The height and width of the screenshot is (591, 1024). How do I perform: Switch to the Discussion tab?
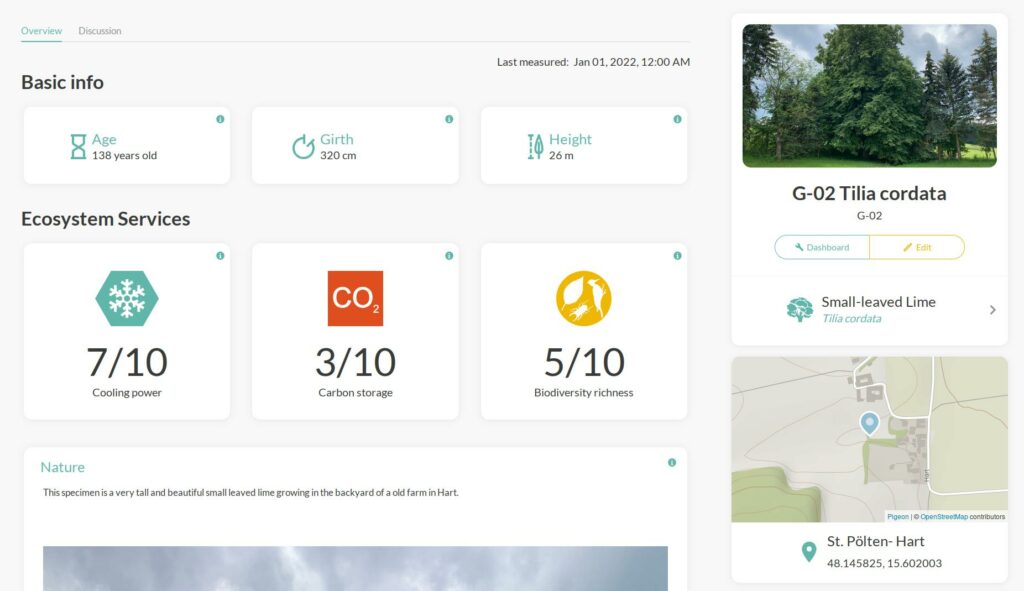[x=100, y=31]
